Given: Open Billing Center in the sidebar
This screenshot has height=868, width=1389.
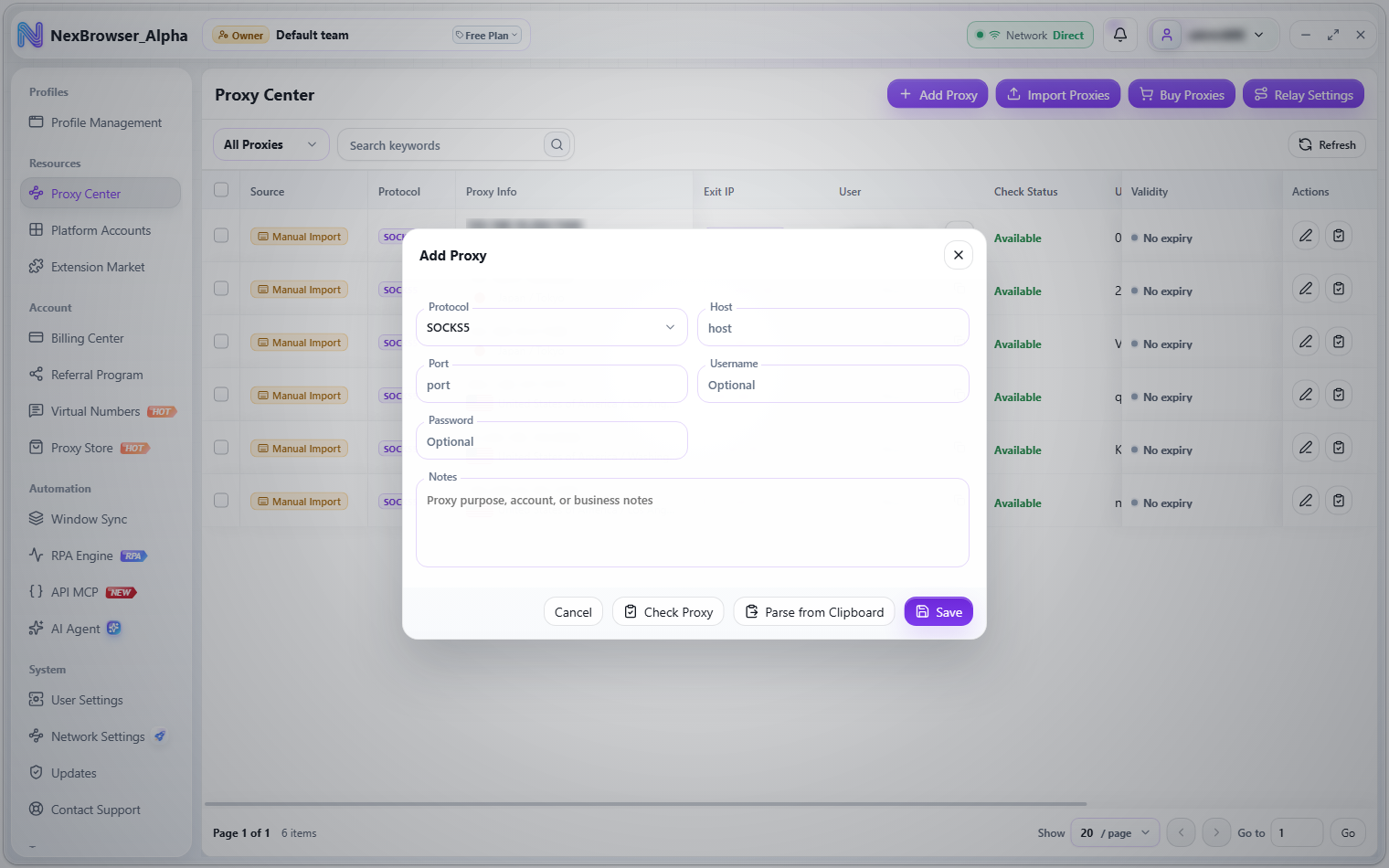Looking at the screenshot, I should (101, 338).
